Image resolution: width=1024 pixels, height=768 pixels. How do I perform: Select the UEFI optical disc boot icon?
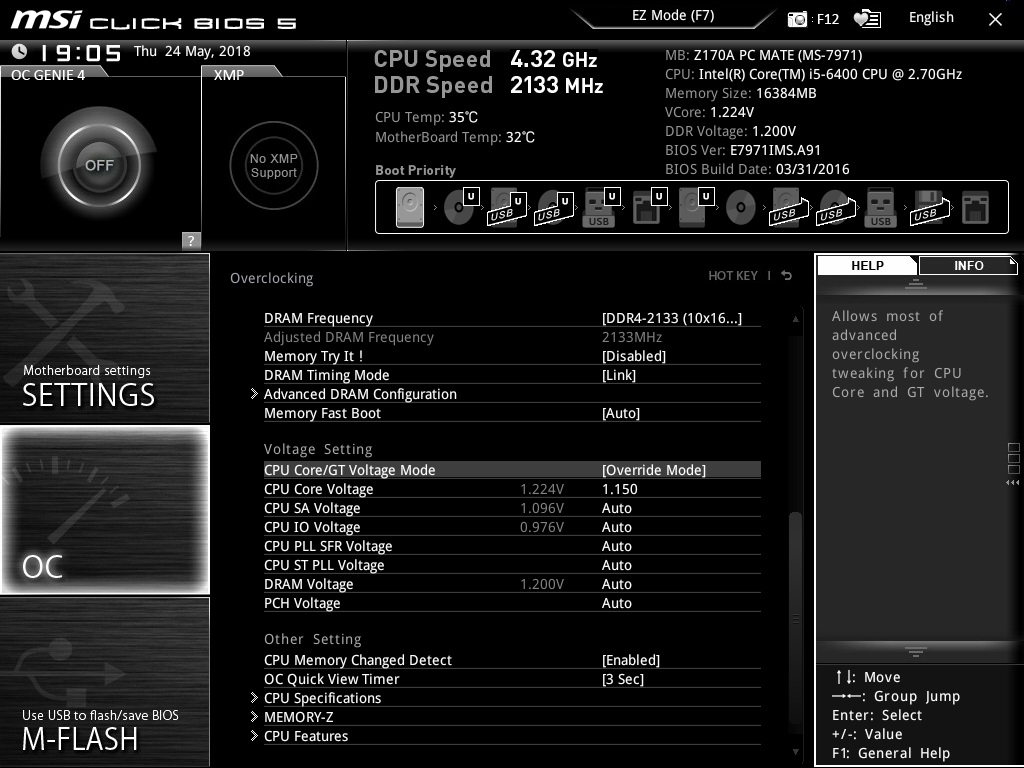point(461,207)
